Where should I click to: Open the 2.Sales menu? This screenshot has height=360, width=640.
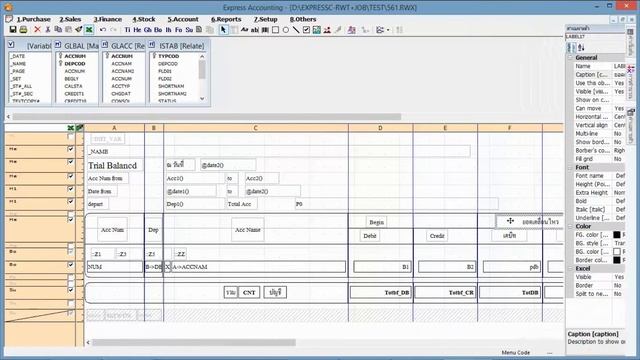(x=70, y=19)
